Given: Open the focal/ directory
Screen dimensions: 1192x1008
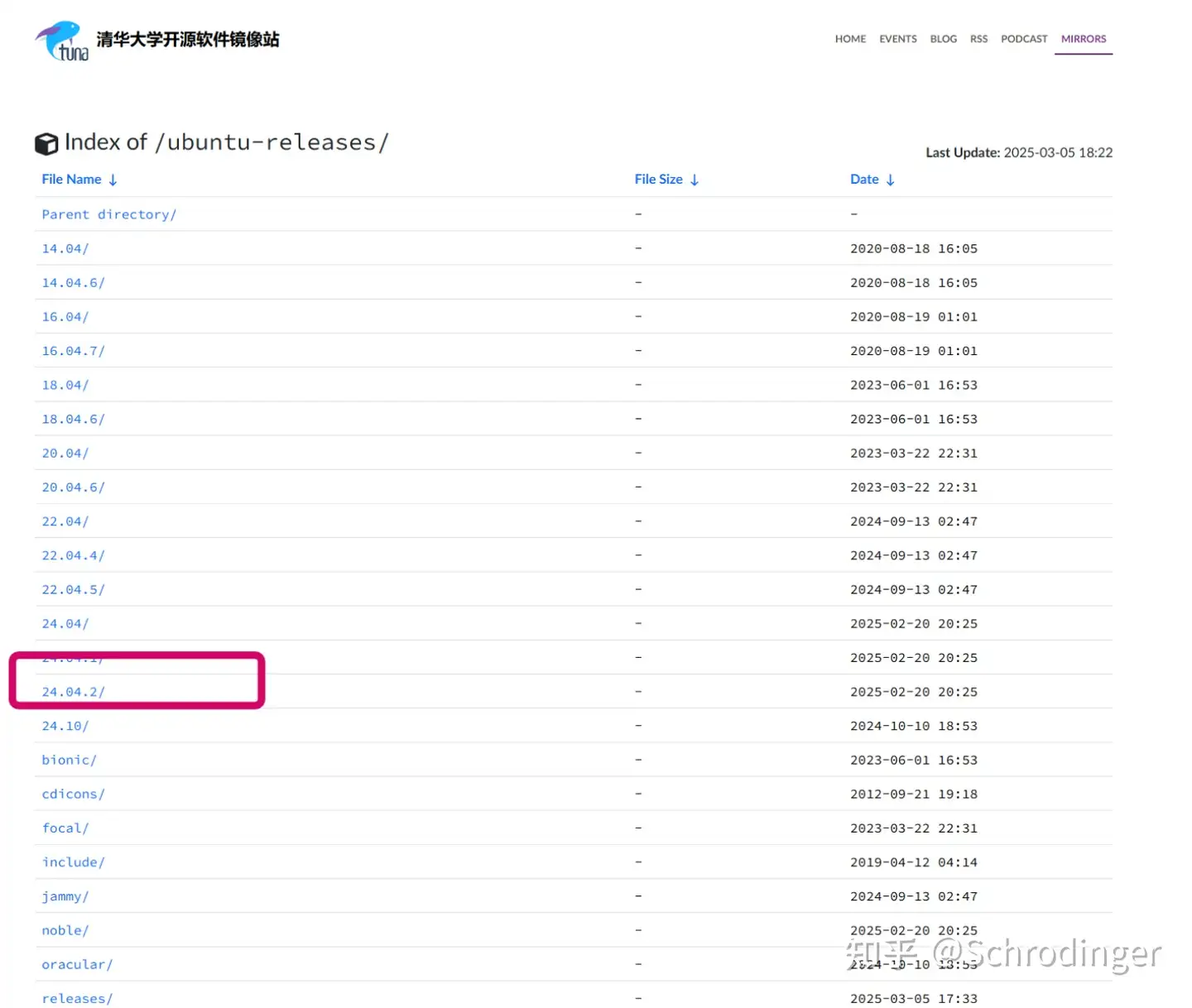Looking at the screenshot, I should point(65,828).
